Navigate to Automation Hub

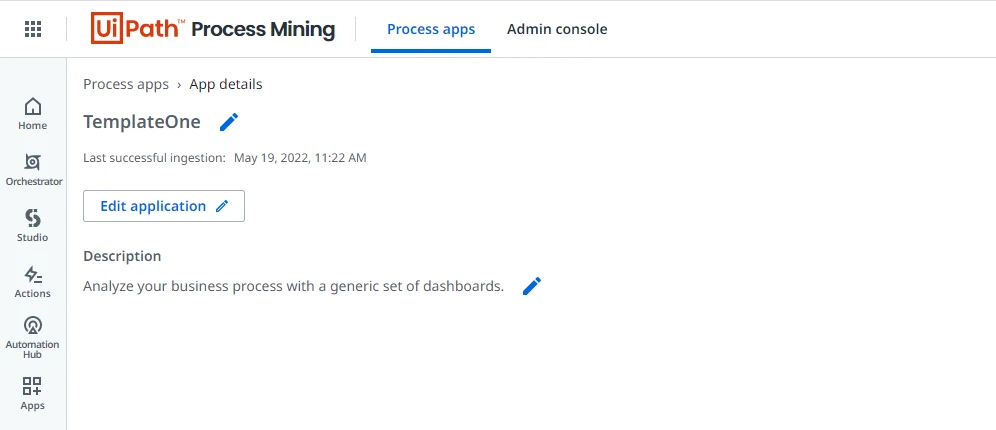pyautogui.click(x=32, y=337)
